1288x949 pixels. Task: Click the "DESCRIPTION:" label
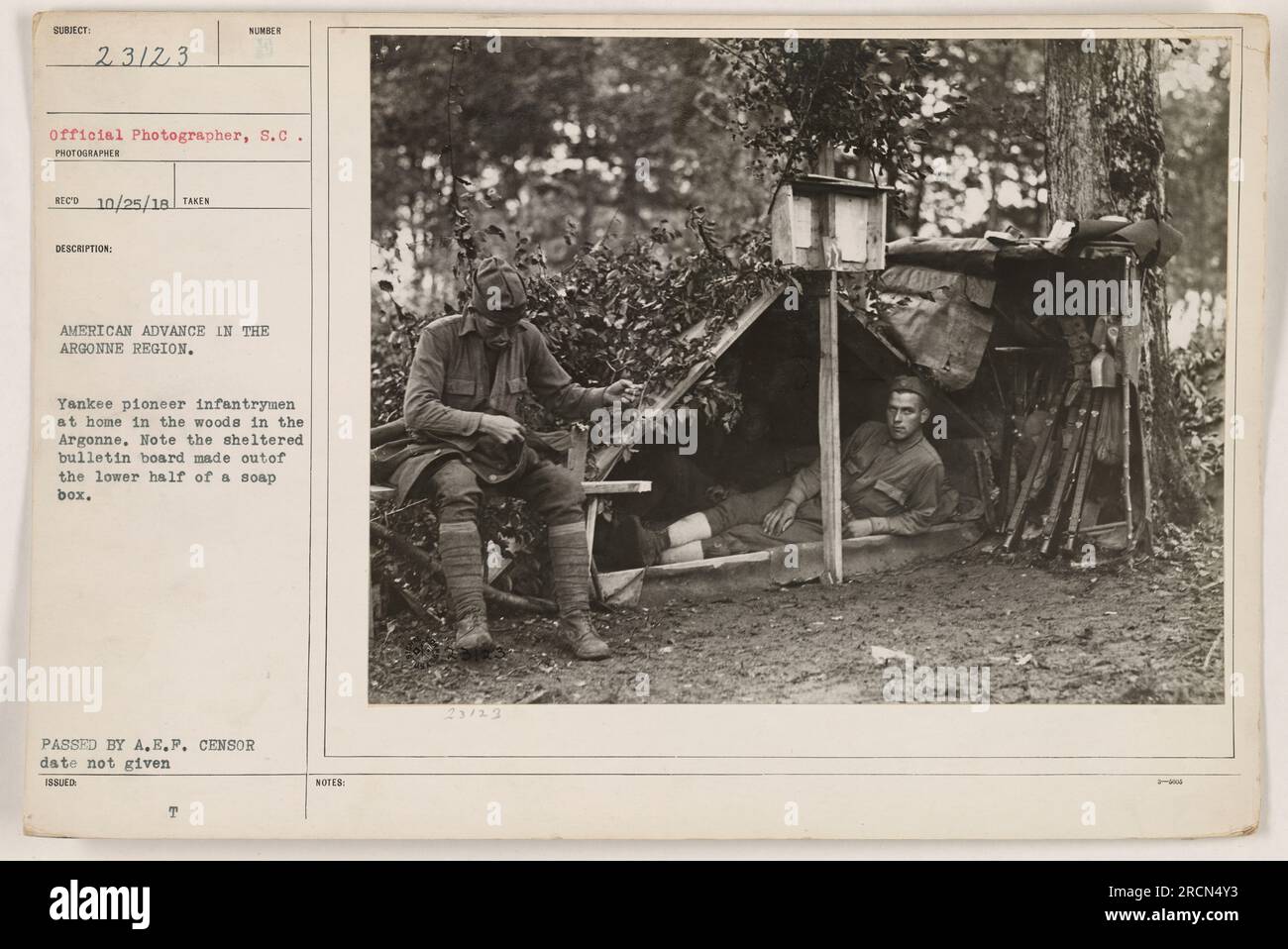click(x=85, y=250)
